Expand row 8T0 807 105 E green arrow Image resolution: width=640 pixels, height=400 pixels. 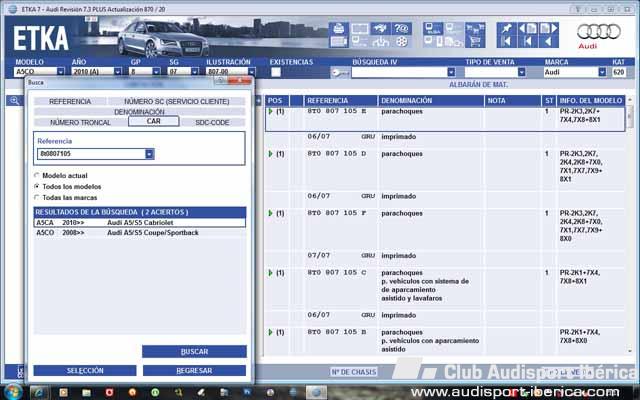coord(270,111)
